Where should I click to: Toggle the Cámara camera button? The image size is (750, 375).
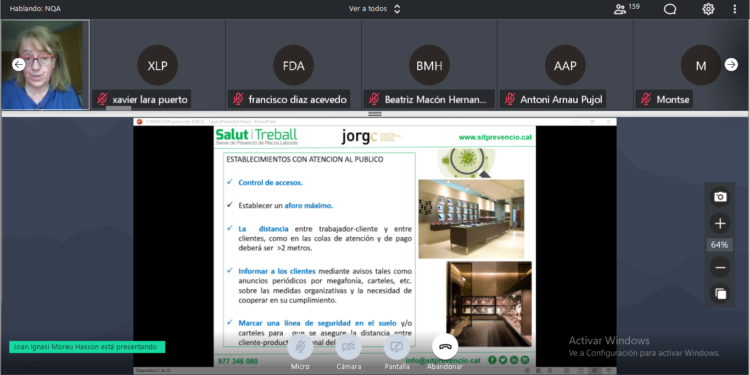pos(348,346)
